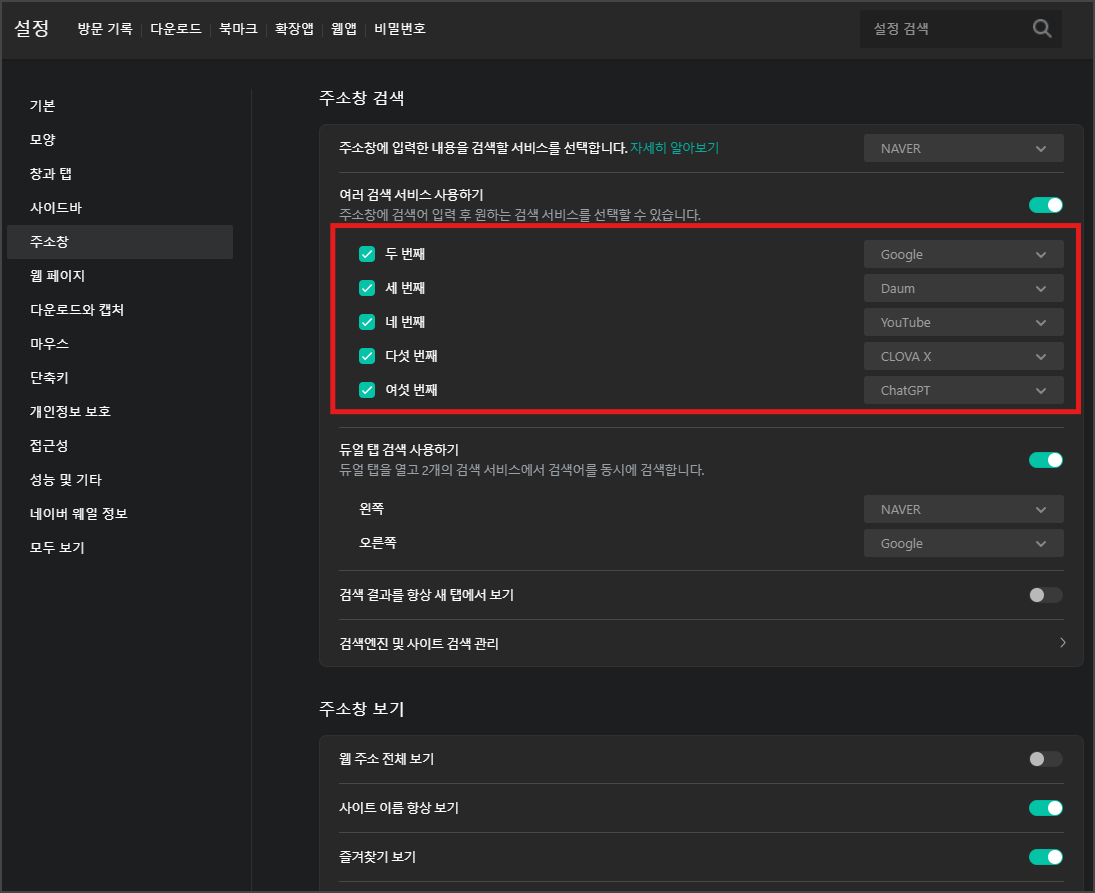Open 검색엔진 및 사이트 검색 관리

(x=700, y=643)
